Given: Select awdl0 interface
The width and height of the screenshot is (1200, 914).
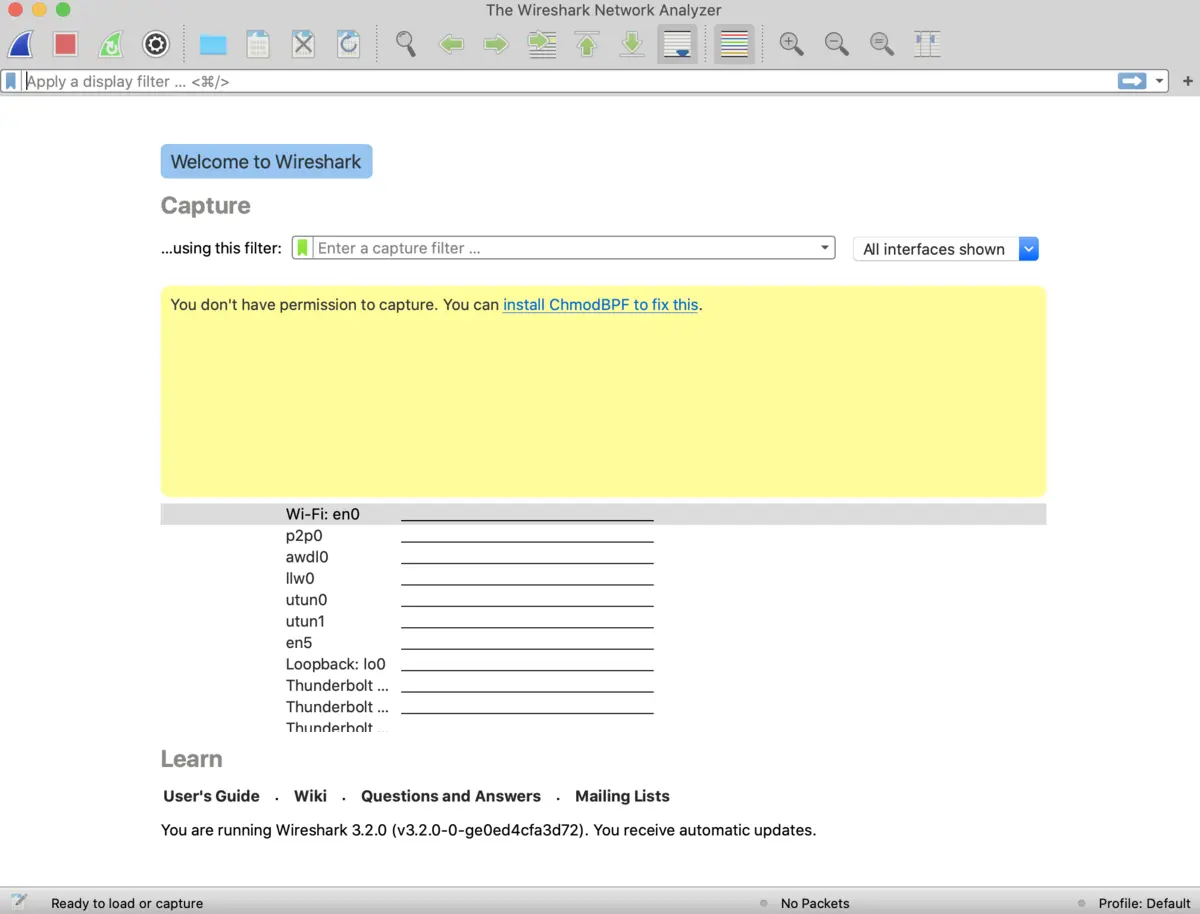Looking at the screenshot, I should click(x=603, y=557).
